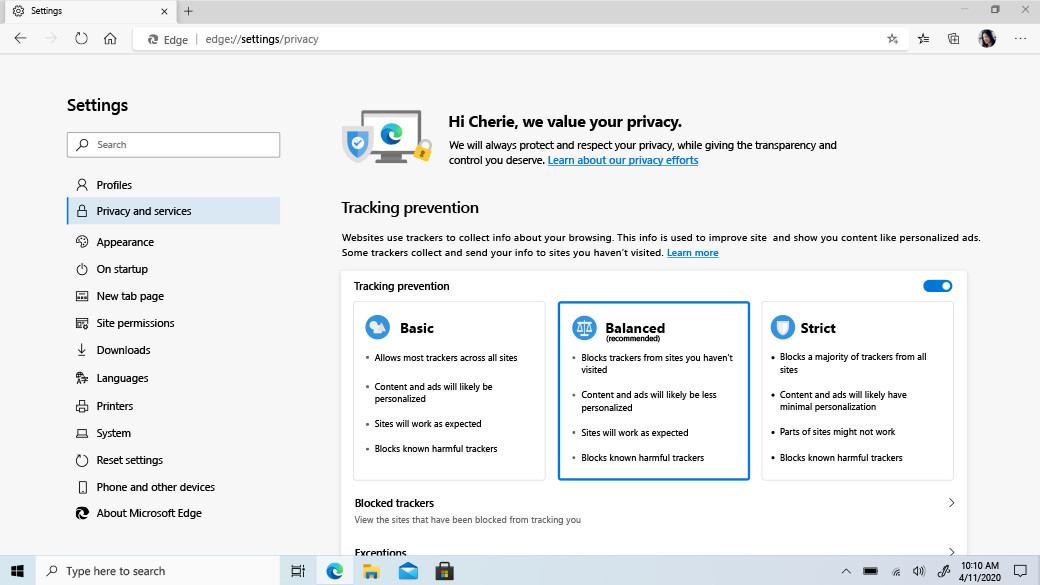This screenshot has width=1040, height=585.
Task: Expand the Blocked trackers section
Action: point(653,510)
